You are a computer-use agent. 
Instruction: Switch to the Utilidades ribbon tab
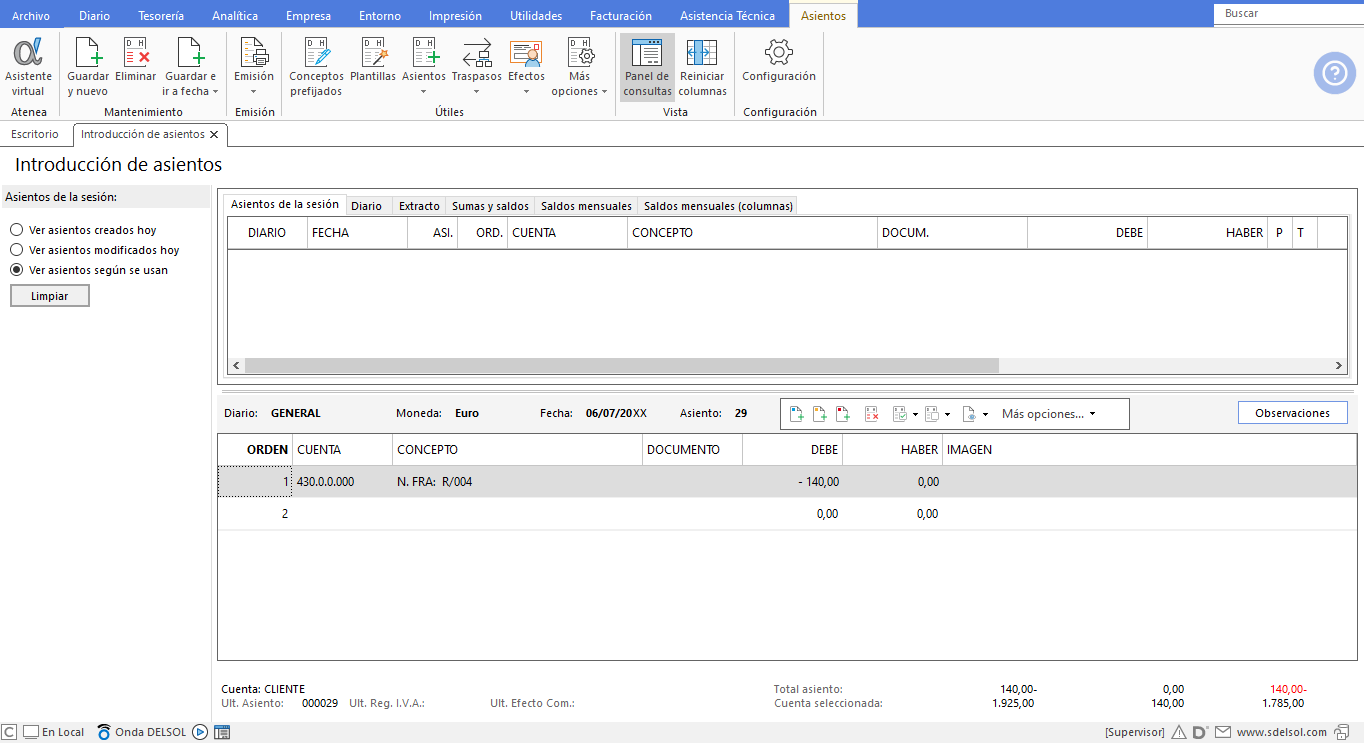click(536, 16)
